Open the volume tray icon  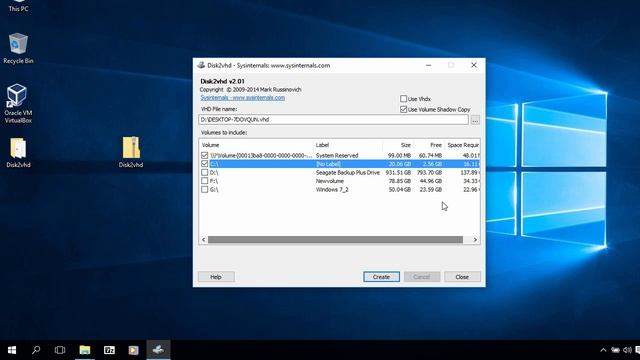tap(628, 350)
